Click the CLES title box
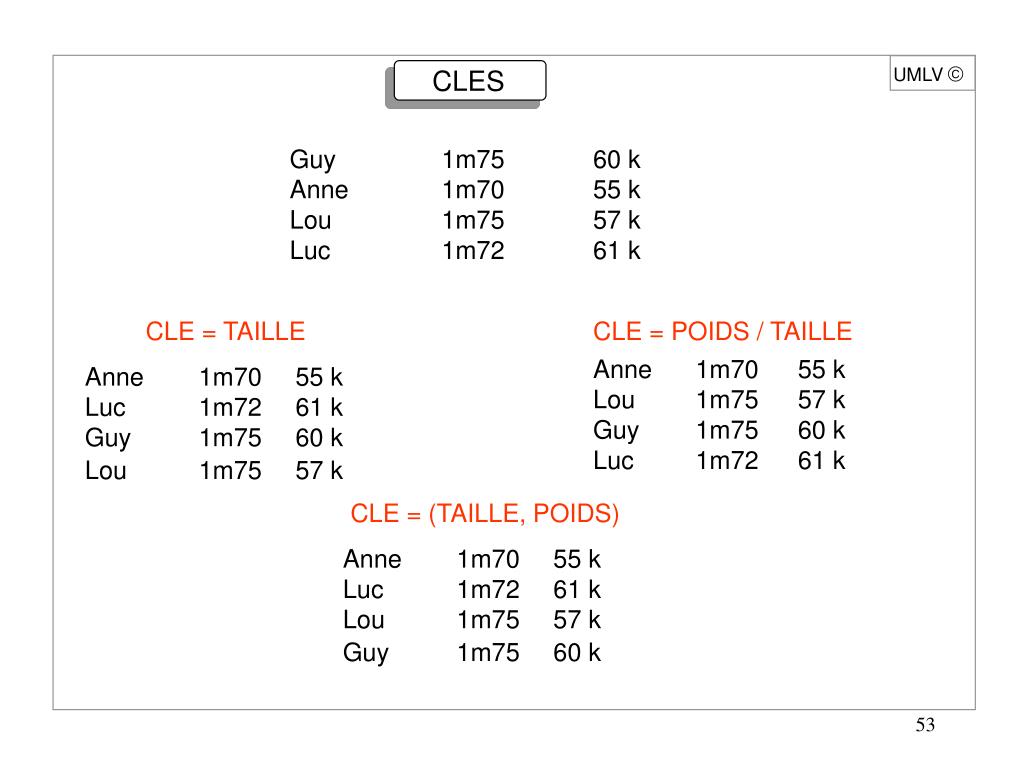Image resolution: width=1023 pixels, height=759 pixels. point(469,81)
